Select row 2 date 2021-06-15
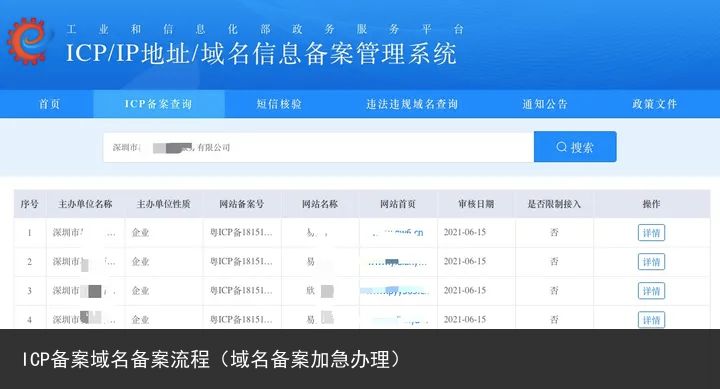The width and height of the screenshot is (720, 389). click(465, 261)
